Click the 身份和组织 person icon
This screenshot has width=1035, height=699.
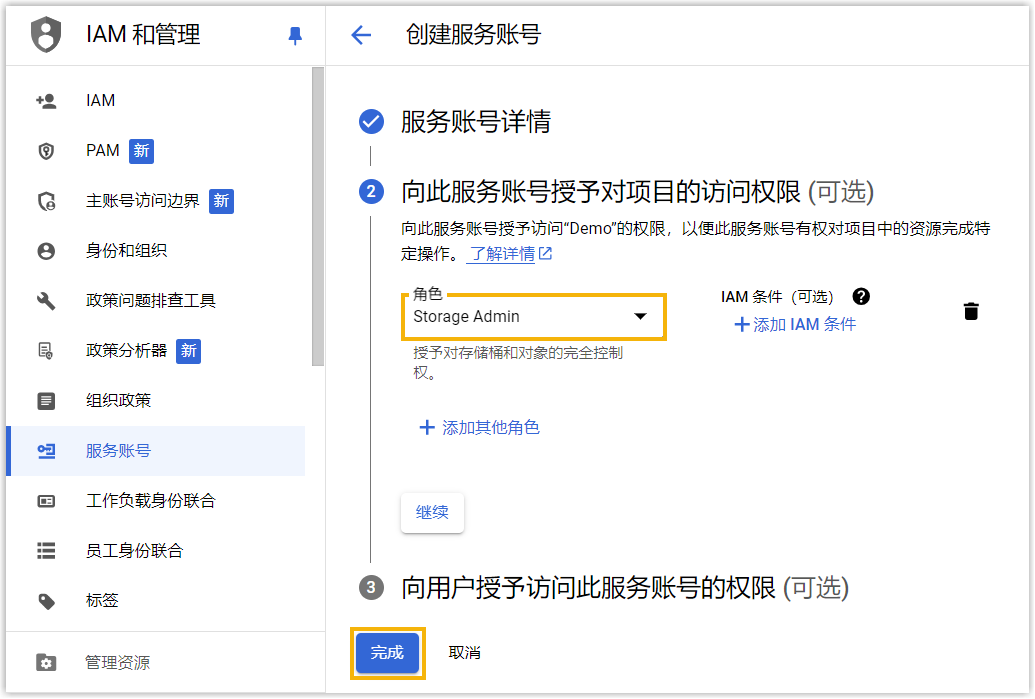coord(46,251)
